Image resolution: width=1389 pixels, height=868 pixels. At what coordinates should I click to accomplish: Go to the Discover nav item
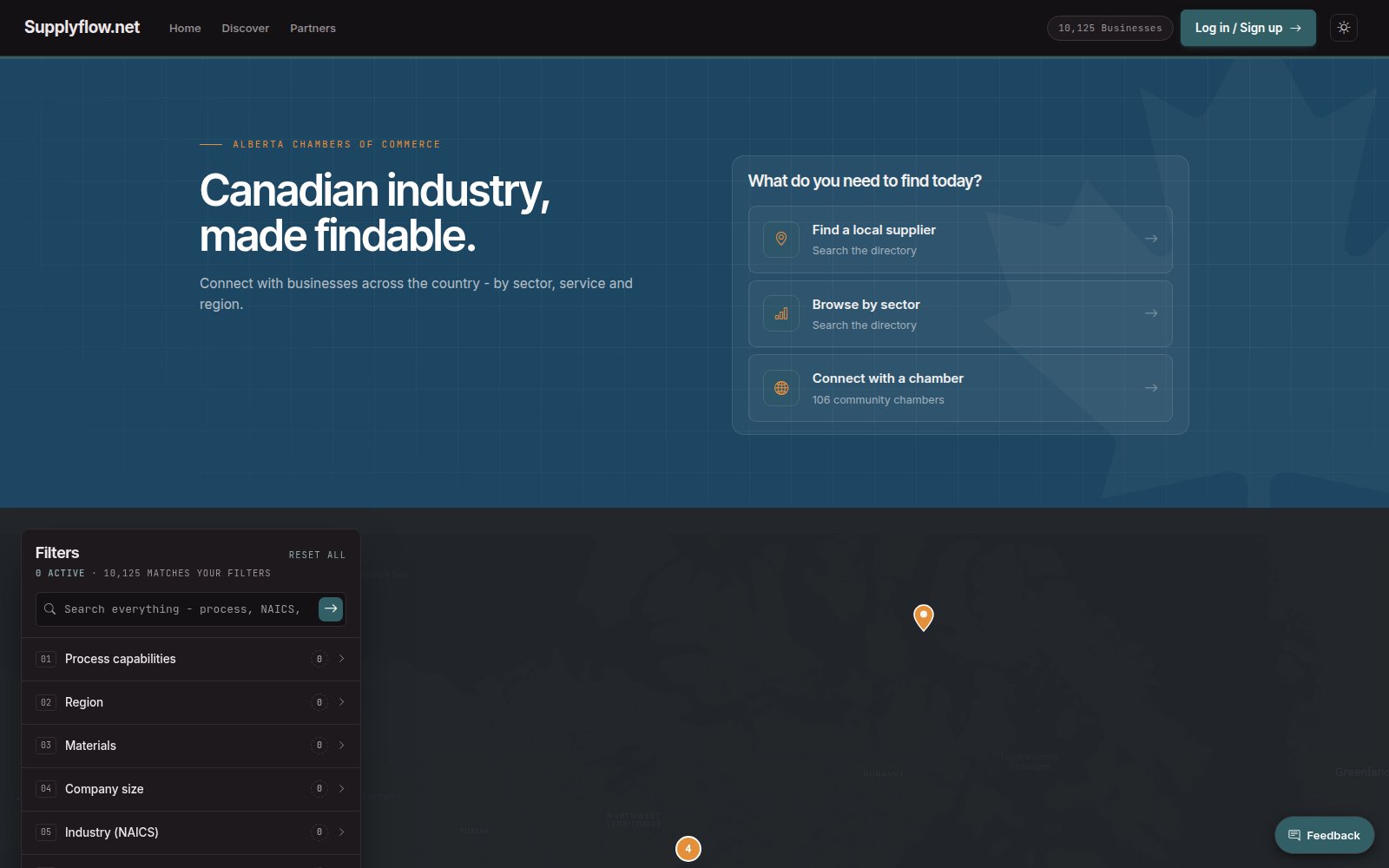[246, 28]
